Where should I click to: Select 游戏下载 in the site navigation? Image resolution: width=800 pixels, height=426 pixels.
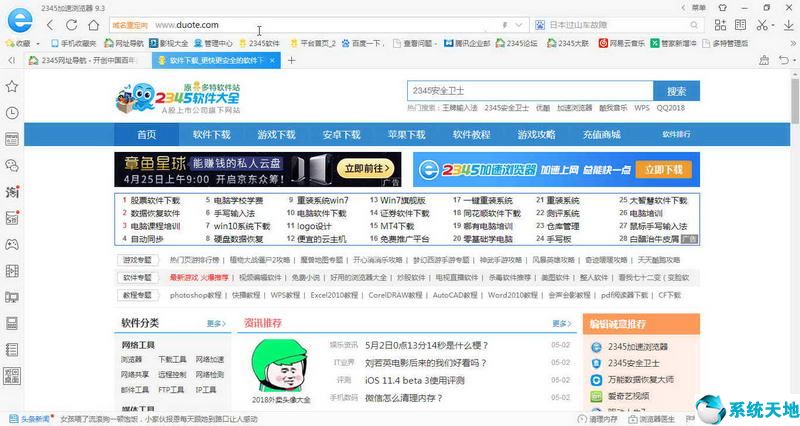click(x=277, y=135)
